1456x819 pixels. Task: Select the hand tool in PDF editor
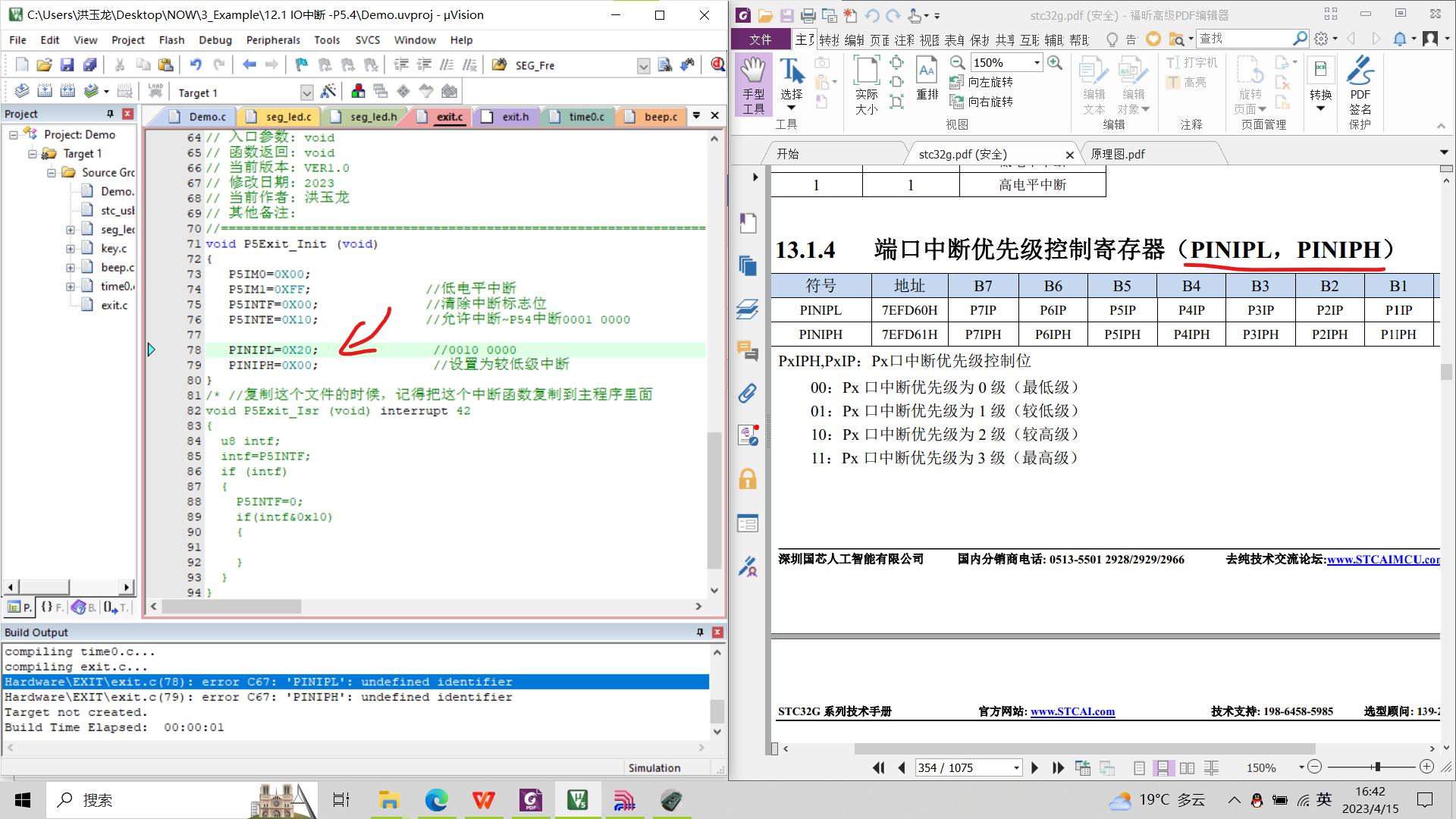point(753,83)
